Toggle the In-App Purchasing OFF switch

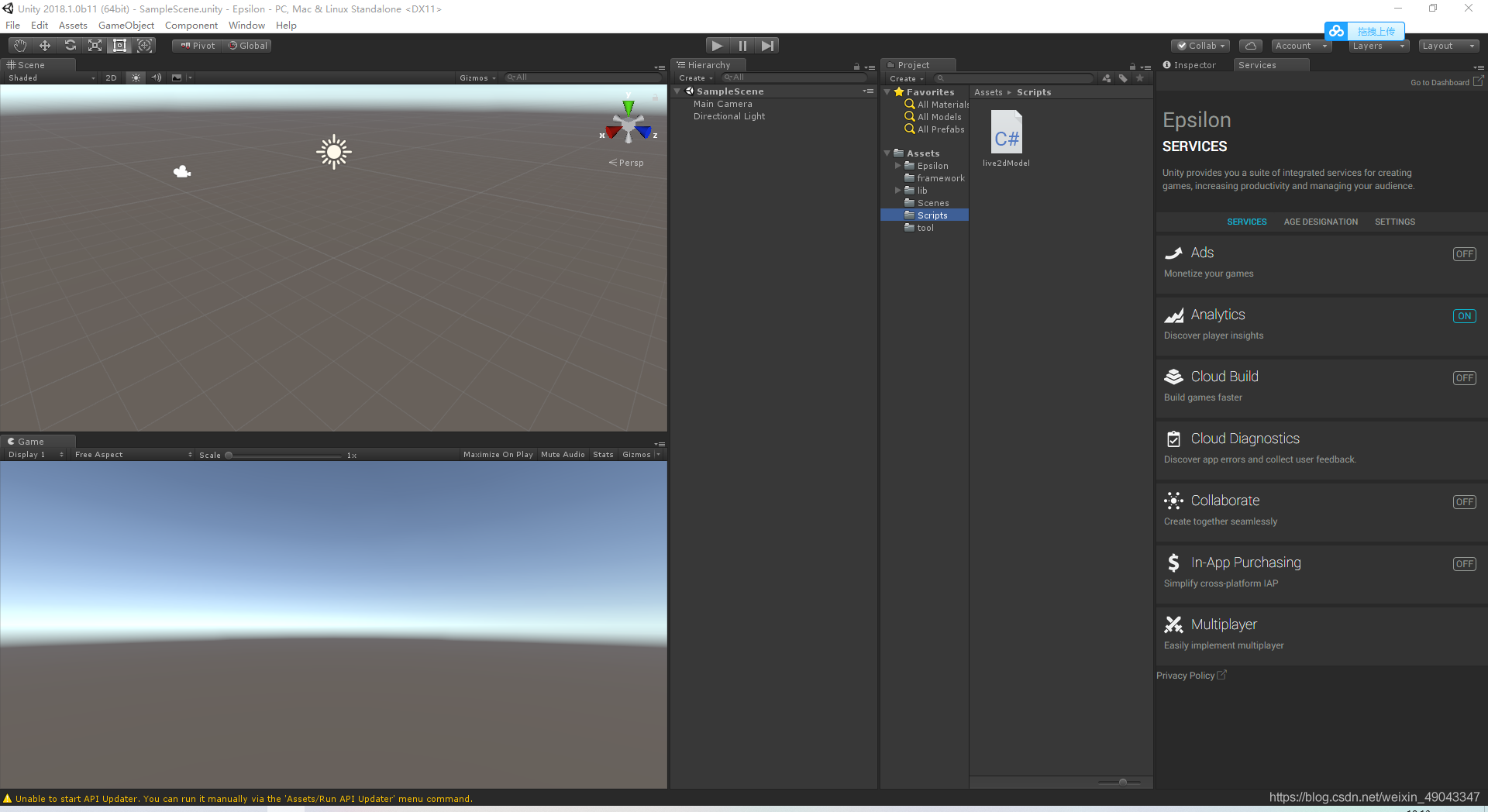tap(1465, 564)
